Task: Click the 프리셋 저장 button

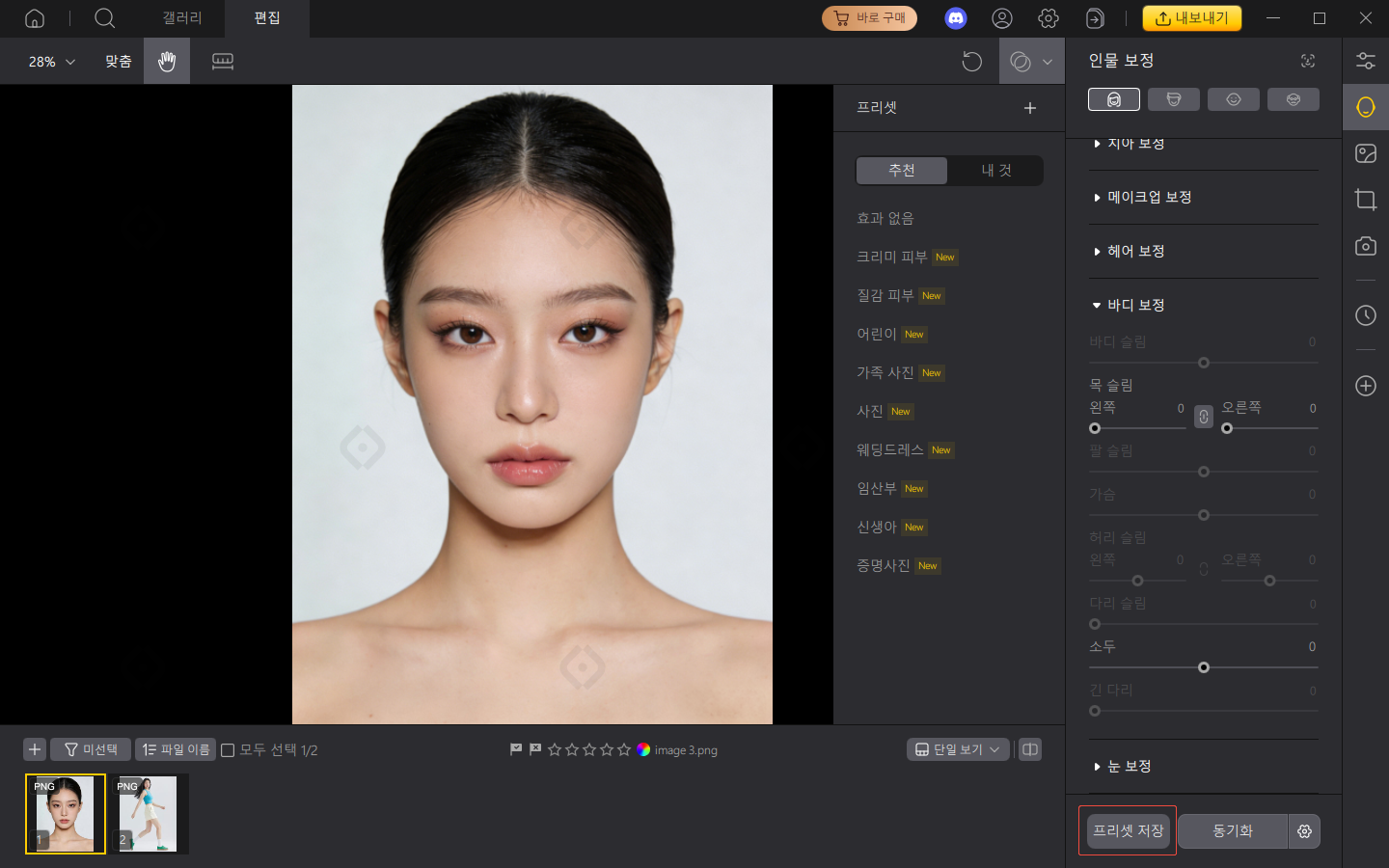Action: click(x=1127, y=830)
